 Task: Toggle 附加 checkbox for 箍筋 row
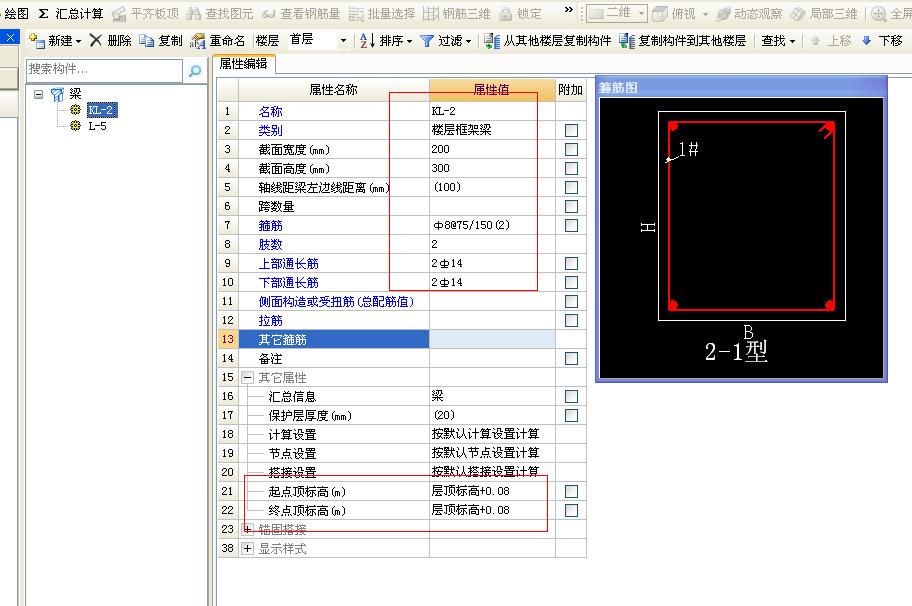coord(571,226)
